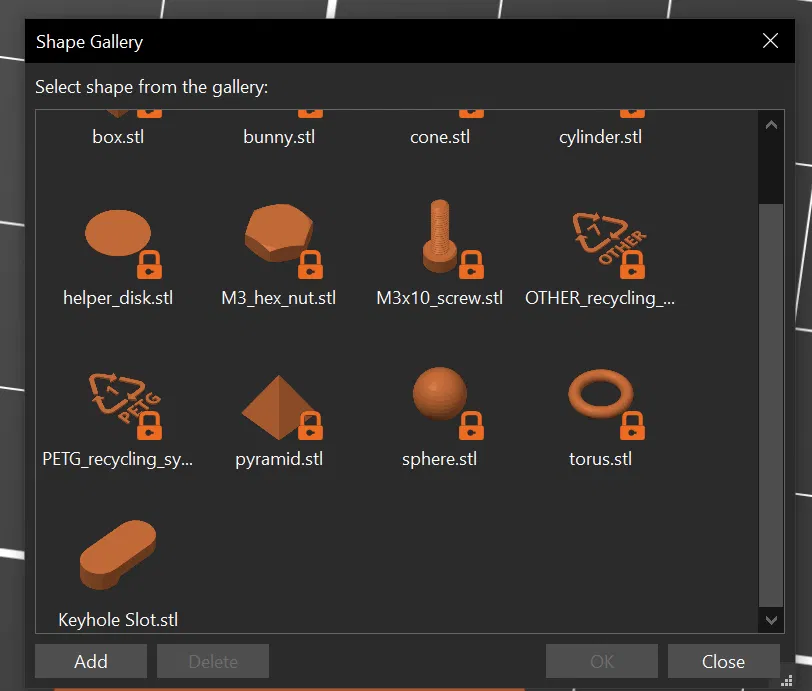812x691 pixels.
Task: Select the cone.stl label
Action: [x=440, y=137]
